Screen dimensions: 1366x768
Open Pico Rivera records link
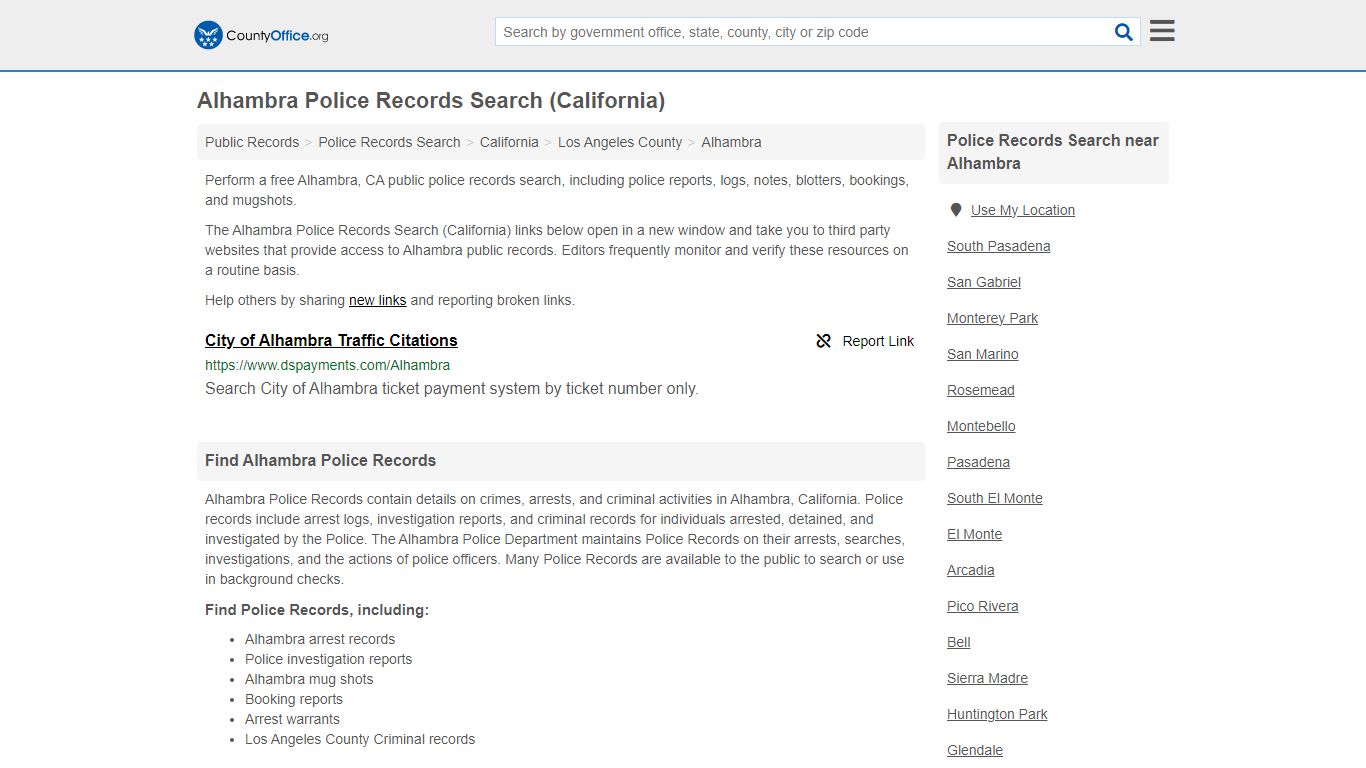(983, 606)
